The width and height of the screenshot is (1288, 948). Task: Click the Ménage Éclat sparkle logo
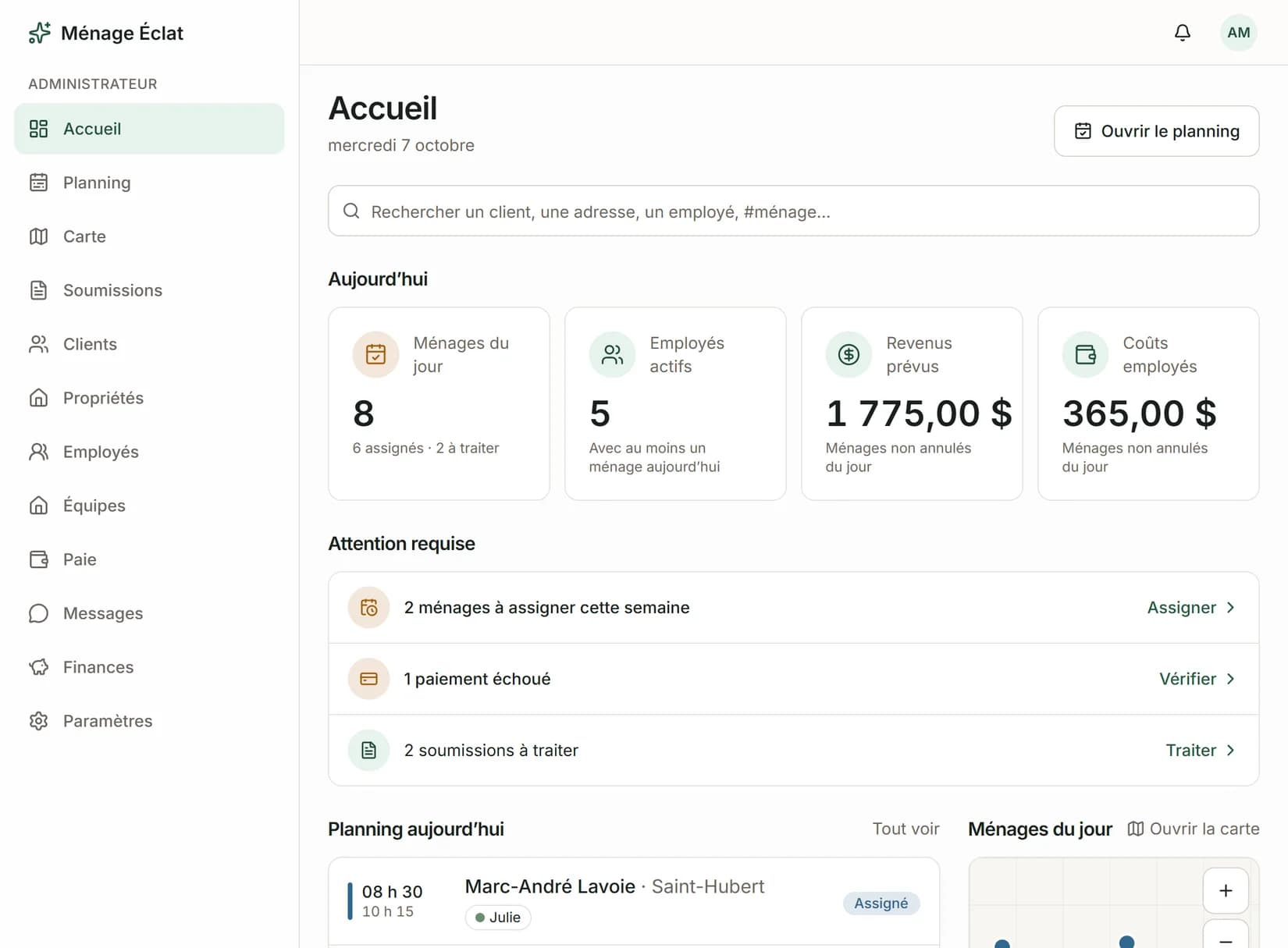click(x=40, y=33)
